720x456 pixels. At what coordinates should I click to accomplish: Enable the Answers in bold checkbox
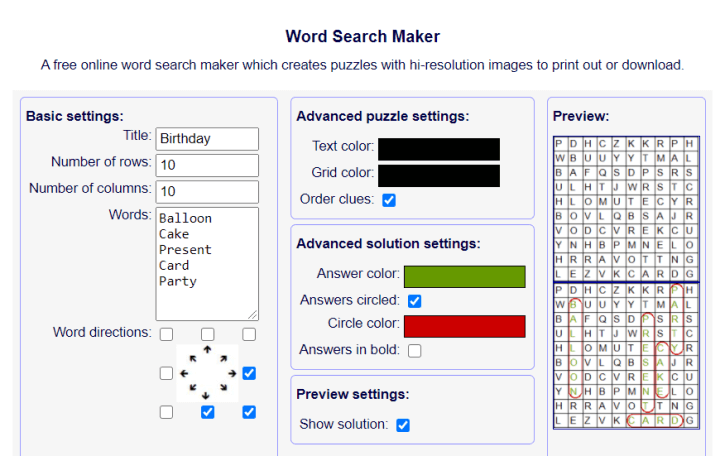point(414,351)
